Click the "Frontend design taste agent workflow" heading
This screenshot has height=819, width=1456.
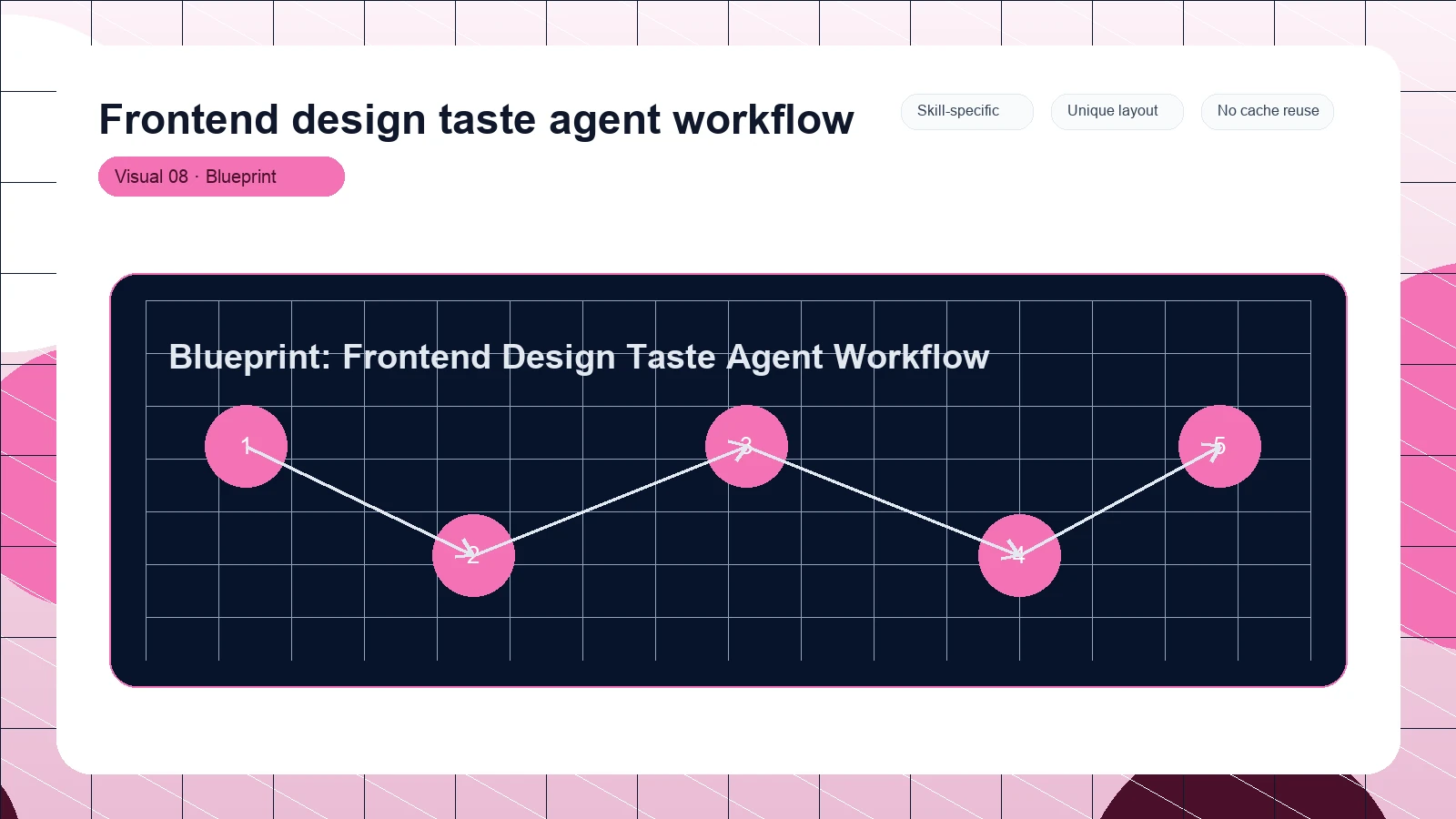point(477,119)
